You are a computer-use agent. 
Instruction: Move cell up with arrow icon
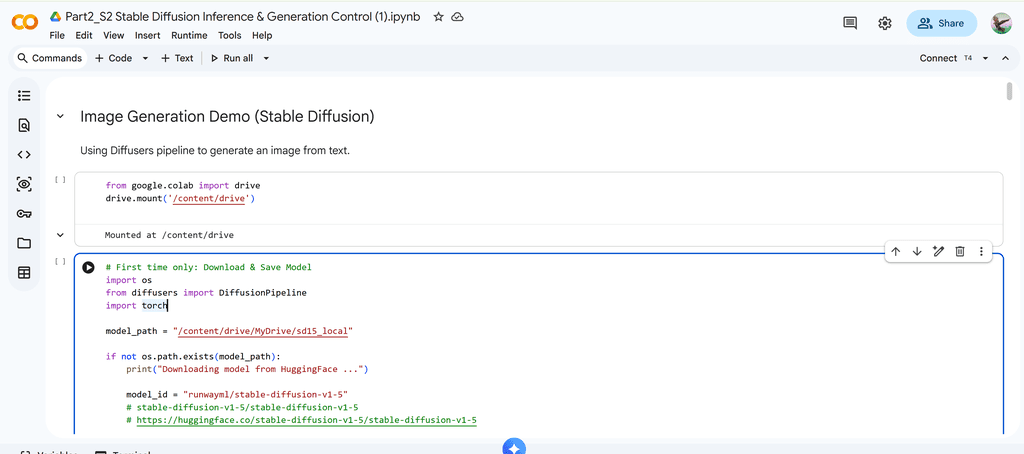tap(895, 251)
